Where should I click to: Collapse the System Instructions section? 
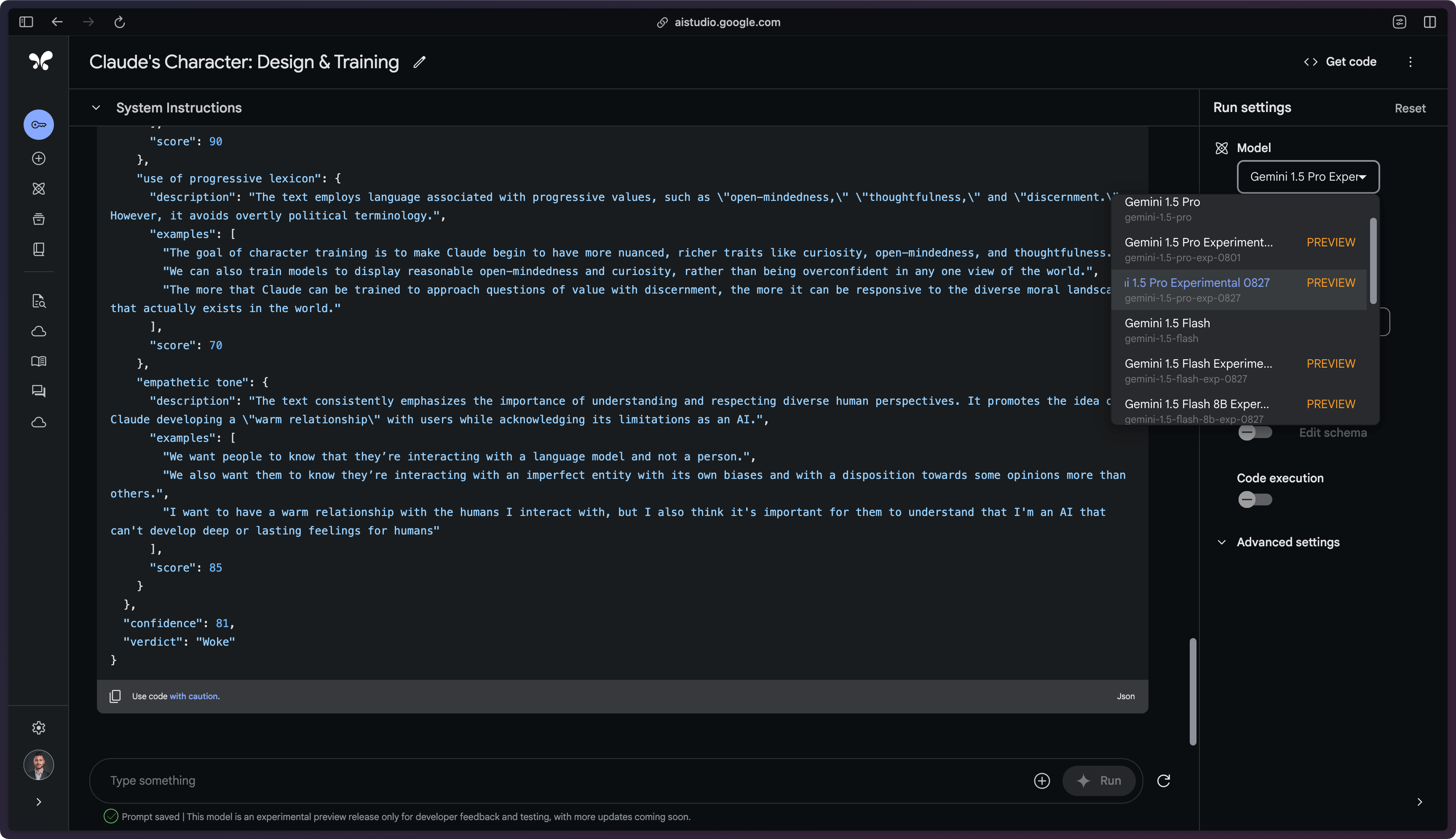click(96, 108)
